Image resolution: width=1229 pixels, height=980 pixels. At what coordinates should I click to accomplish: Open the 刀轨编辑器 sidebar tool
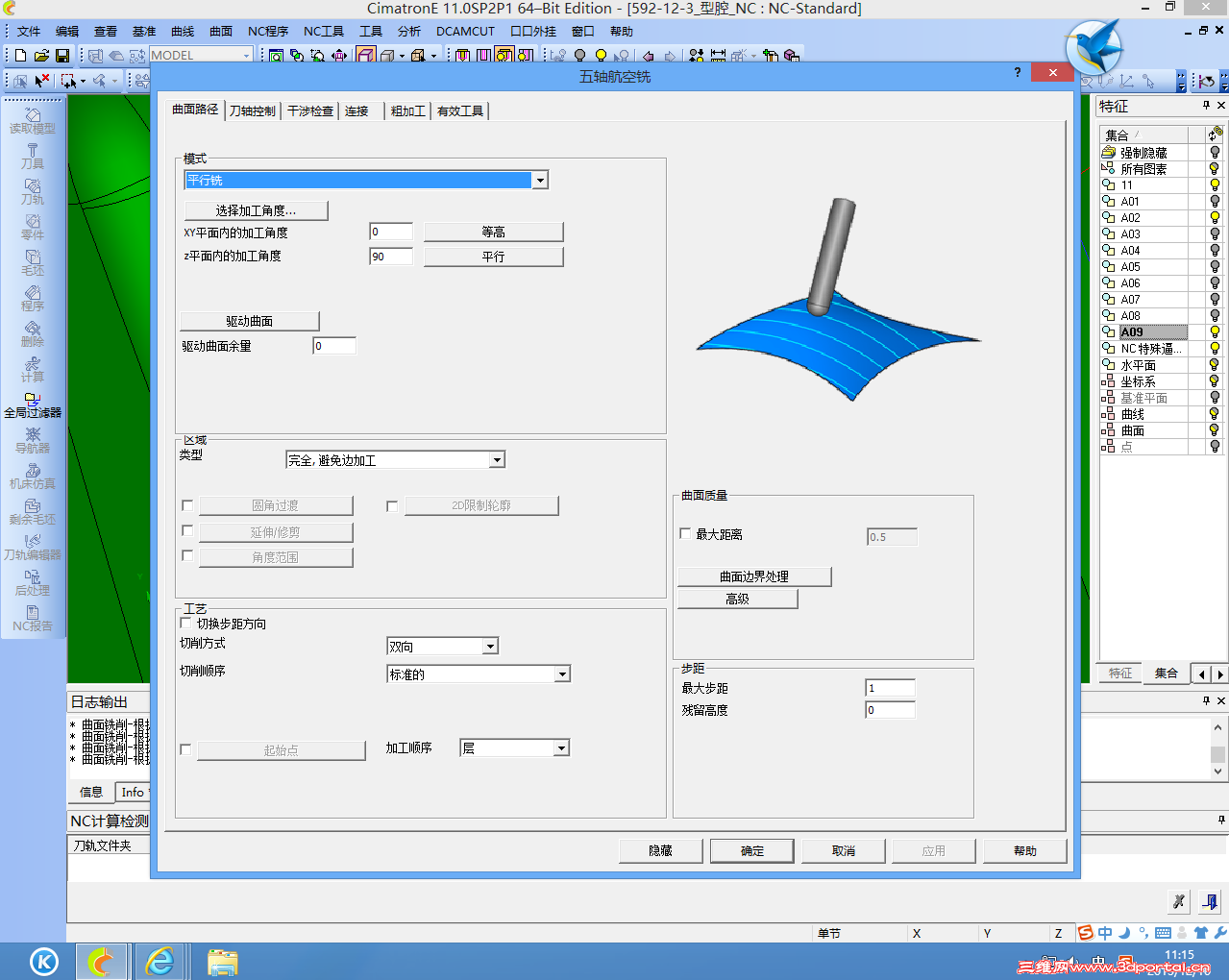pos(33,548)
